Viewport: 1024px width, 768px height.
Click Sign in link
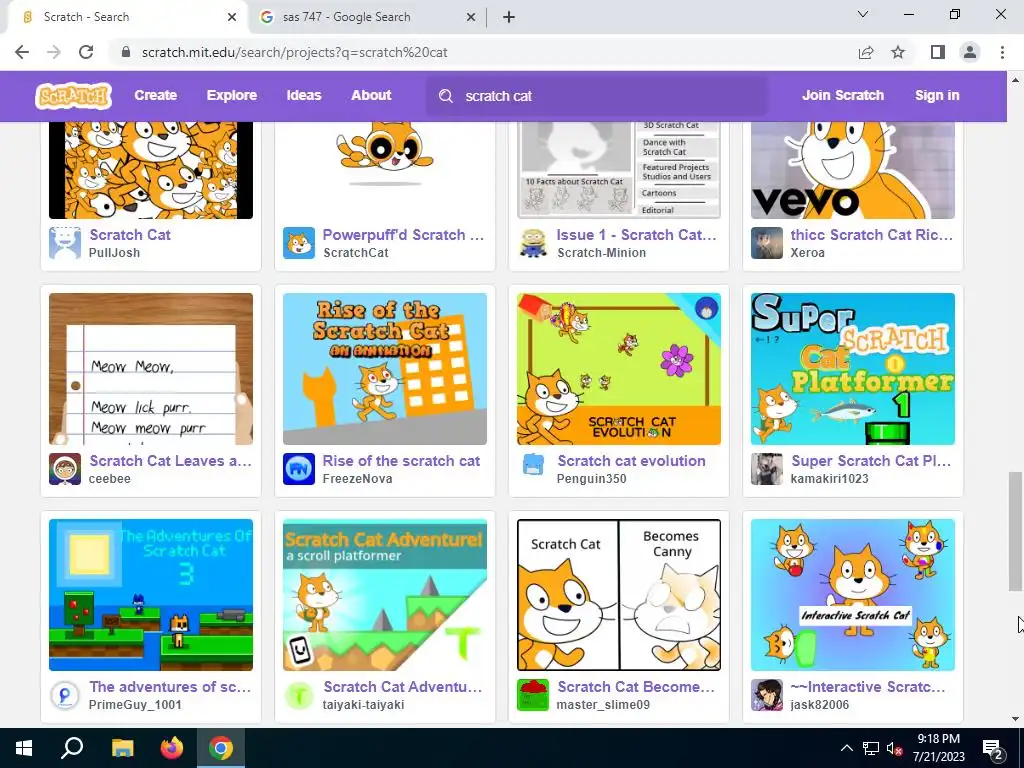937,95
